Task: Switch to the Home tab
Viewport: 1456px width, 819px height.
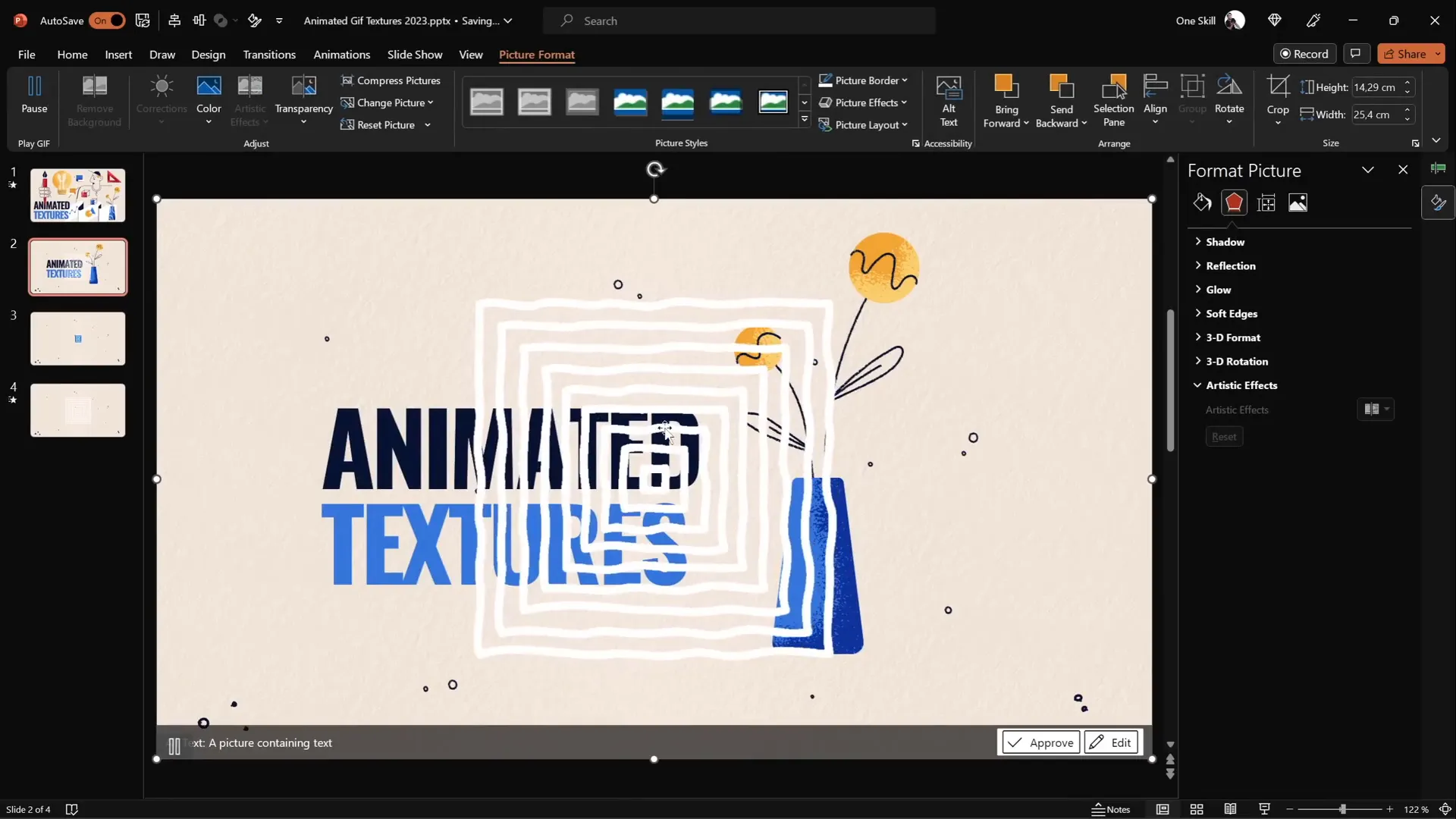Action: click(72, 55)
